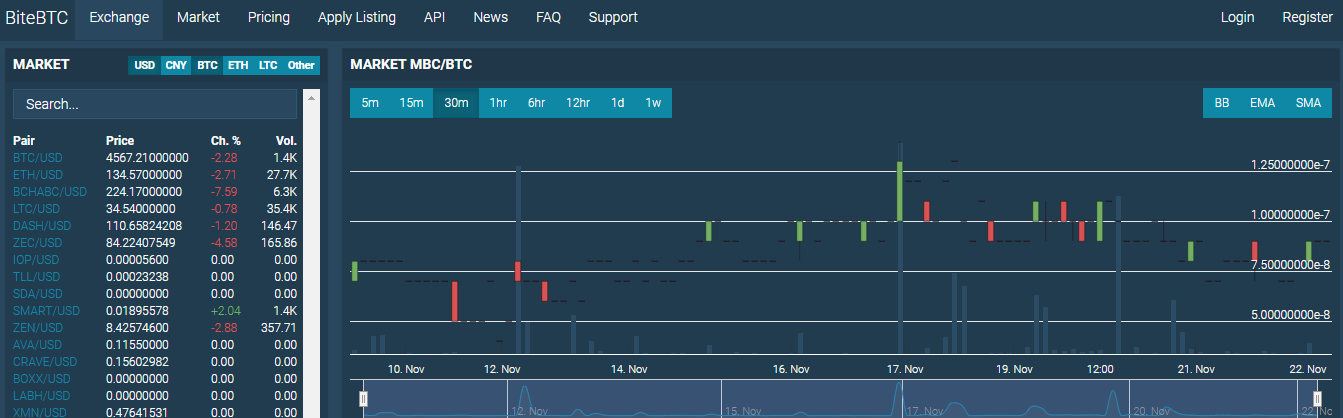Select the 5m chart interval
The image size is (1343, 418).
370,103
